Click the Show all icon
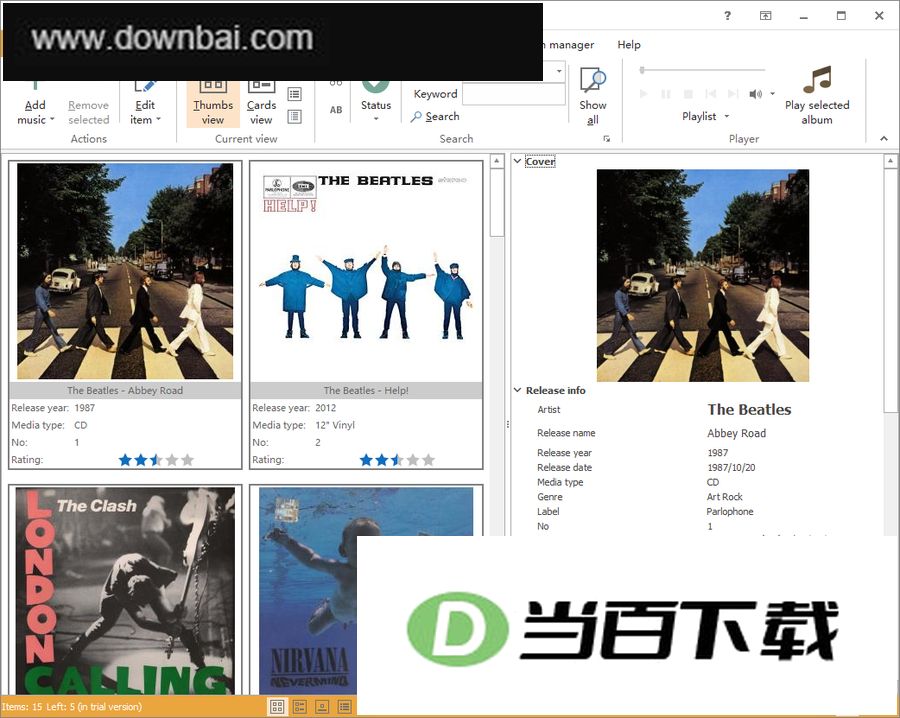Screen dimensions: 900x718 pos(593,96)
